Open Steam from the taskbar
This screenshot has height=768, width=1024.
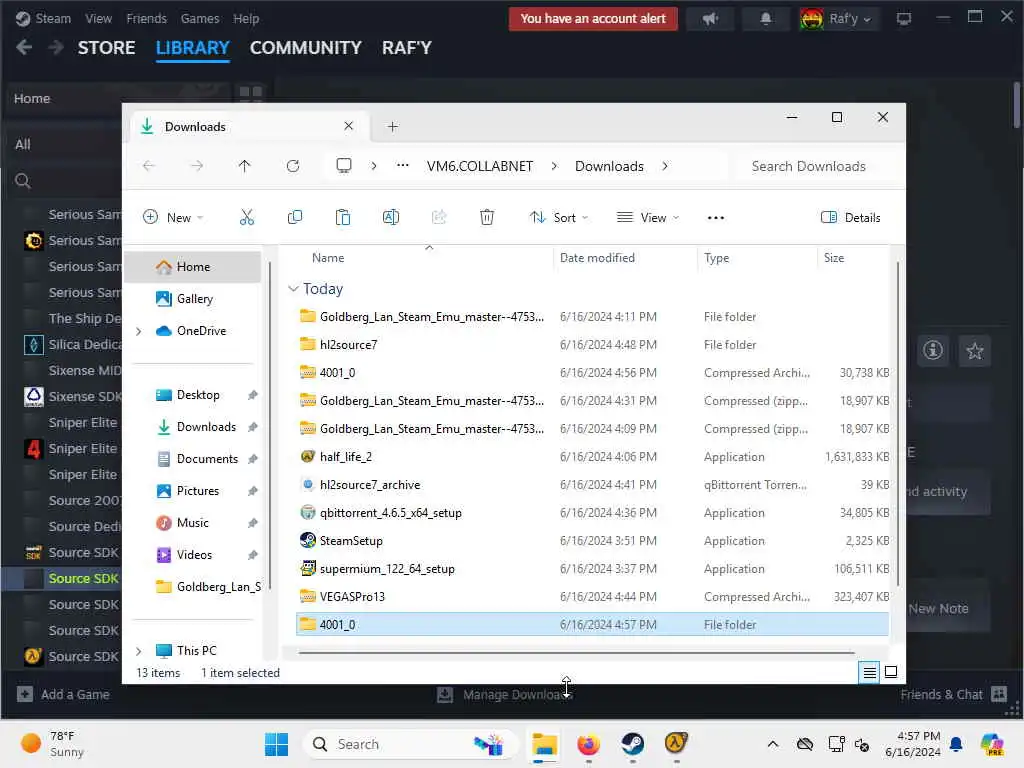coord(632,744)
